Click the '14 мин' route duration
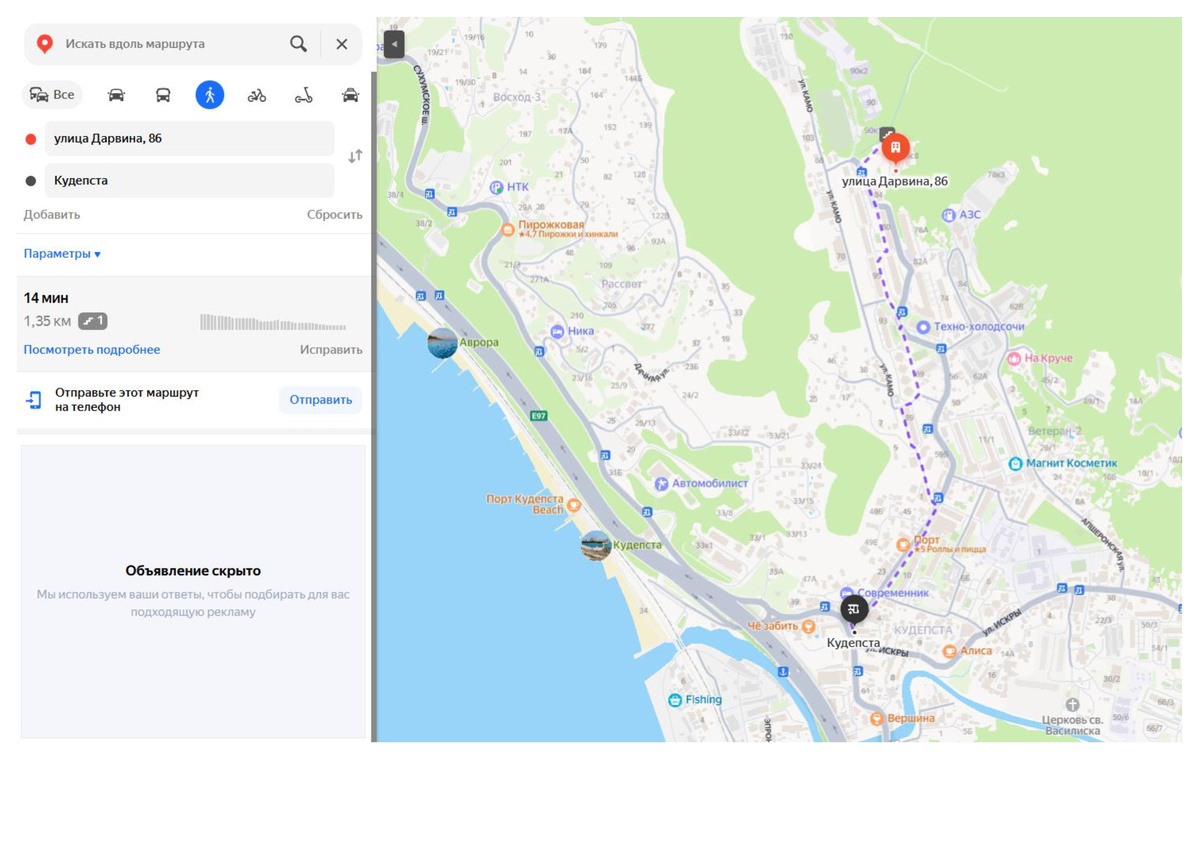The width and height of the screenshot is (1200, 849). pyautogui.click(x=46, y=298)
